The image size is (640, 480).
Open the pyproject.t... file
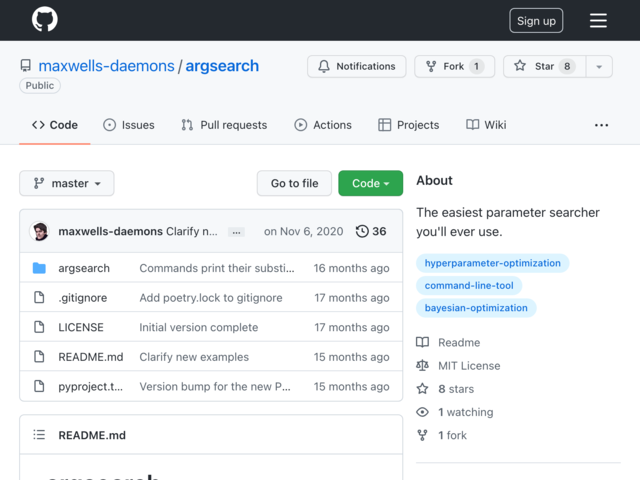coord(91,387)
